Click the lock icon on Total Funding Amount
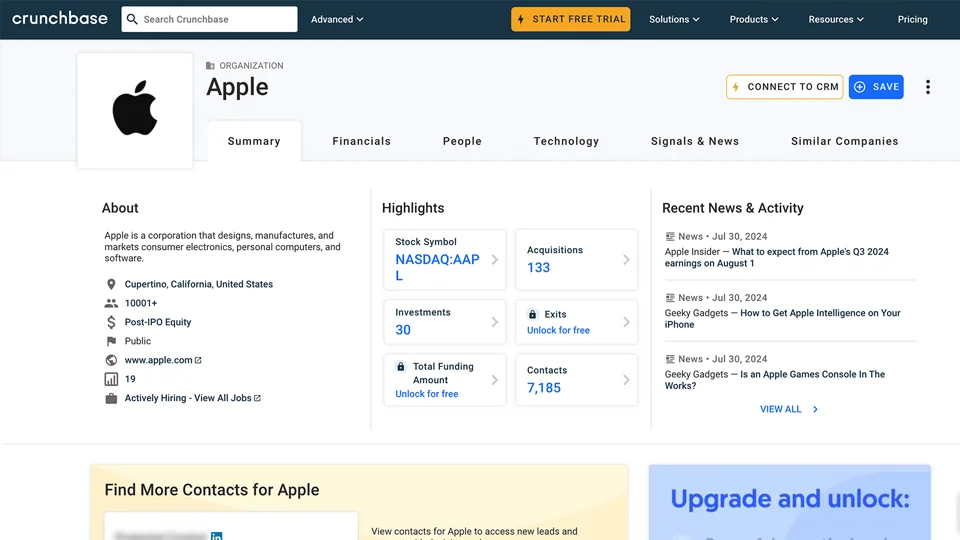960x540 pixels. [x=400, y=366]
